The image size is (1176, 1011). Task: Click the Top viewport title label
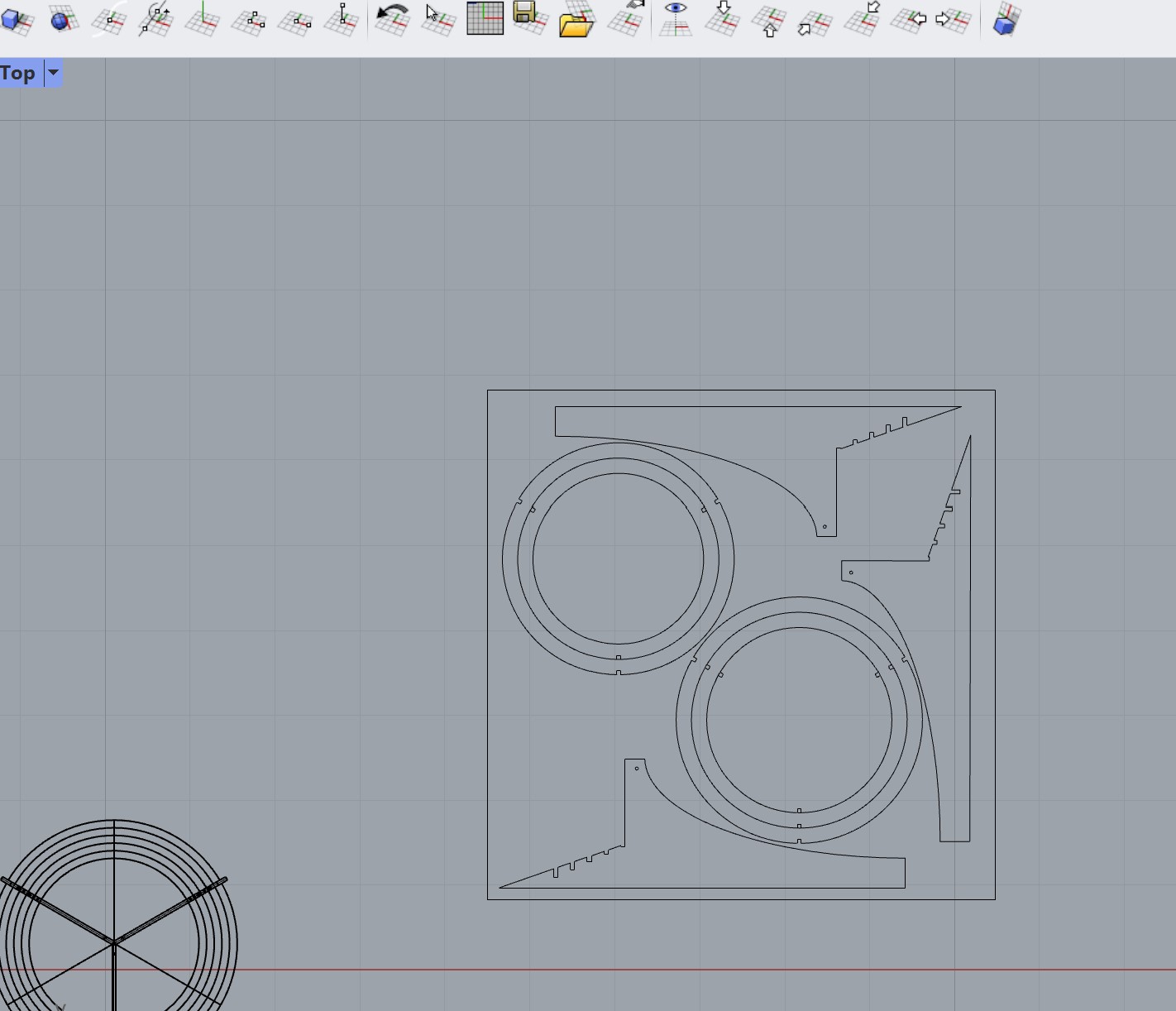[18, 73]
